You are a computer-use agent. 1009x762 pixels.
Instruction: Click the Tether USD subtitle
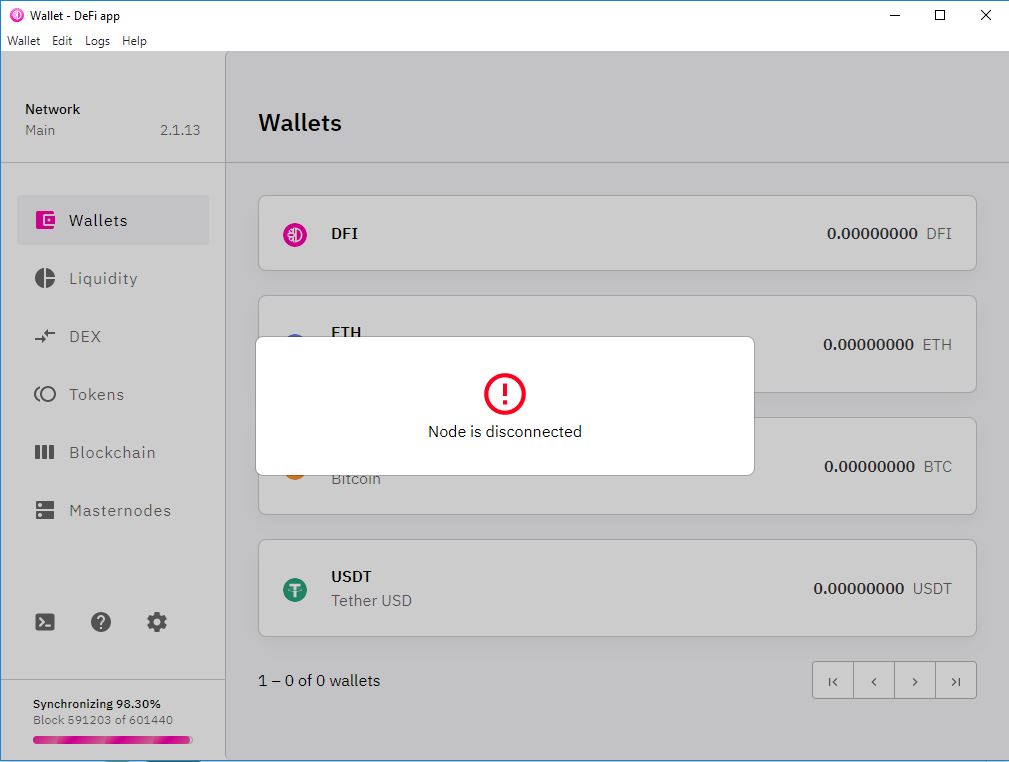(x=371, y=600)
